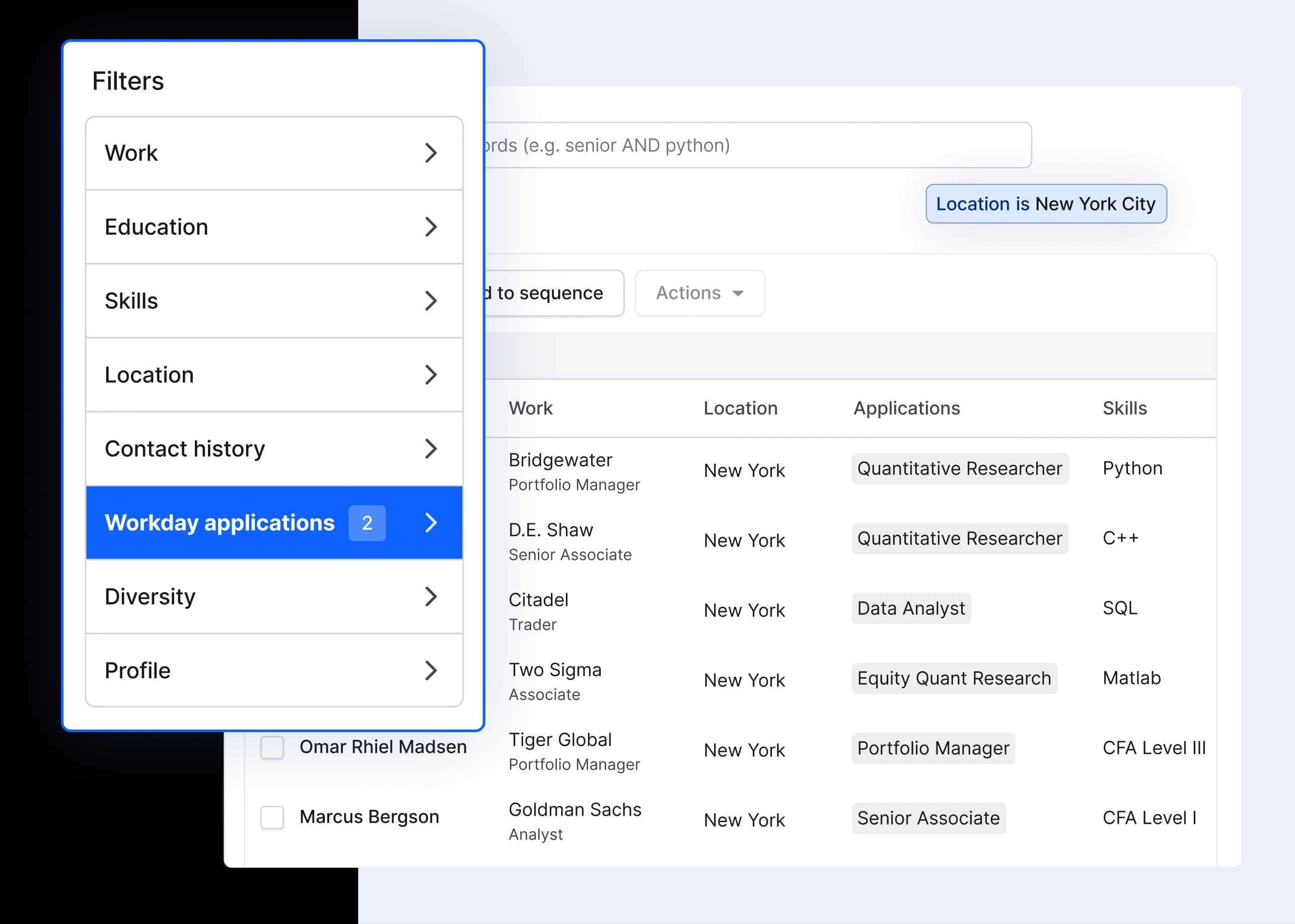Screen dimensions: 1295x924
Task: Open the Actions dropdown
Action: 699,293
